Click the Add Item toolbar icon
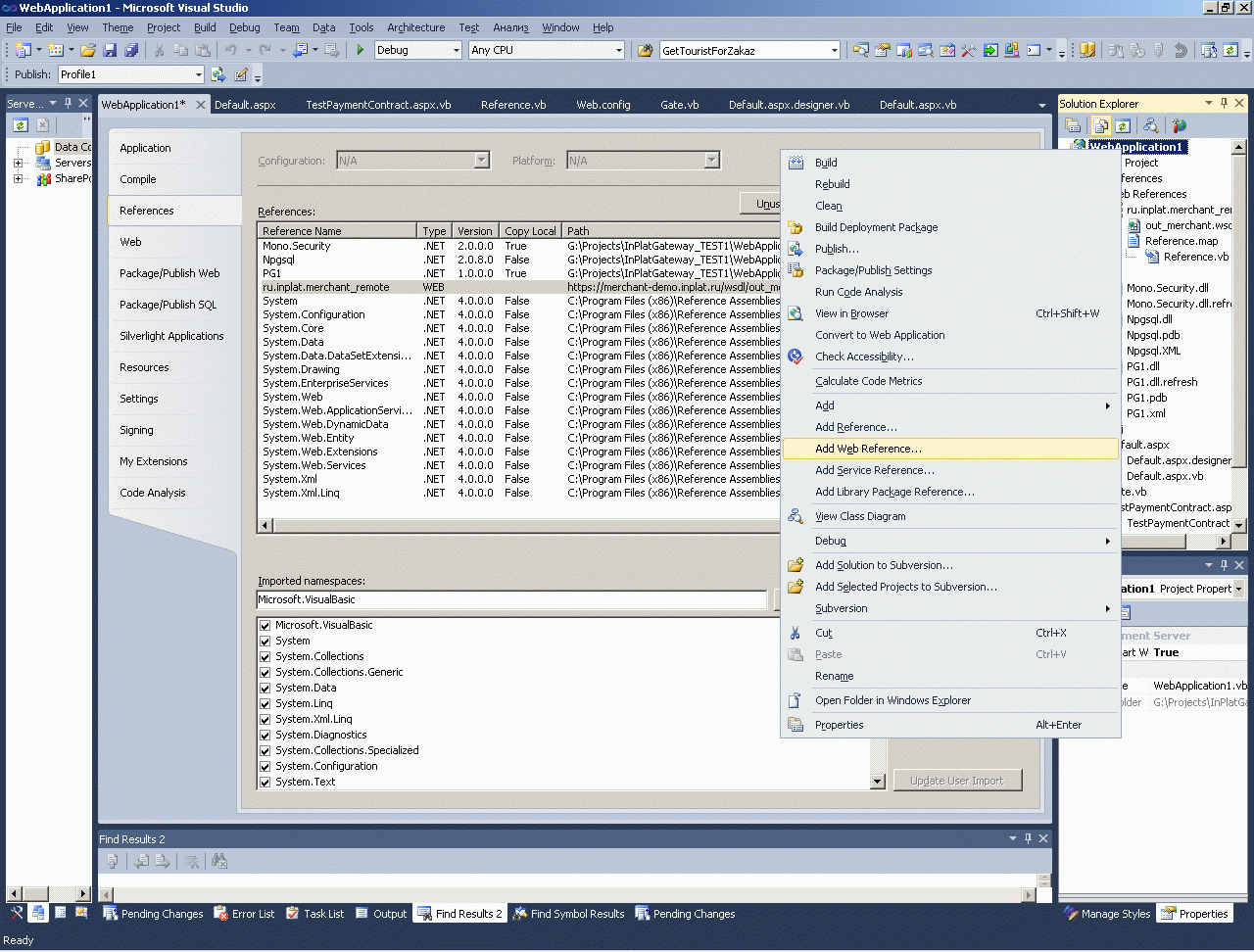This screenshot has width=1254, height=952. (x=56, y=50)
